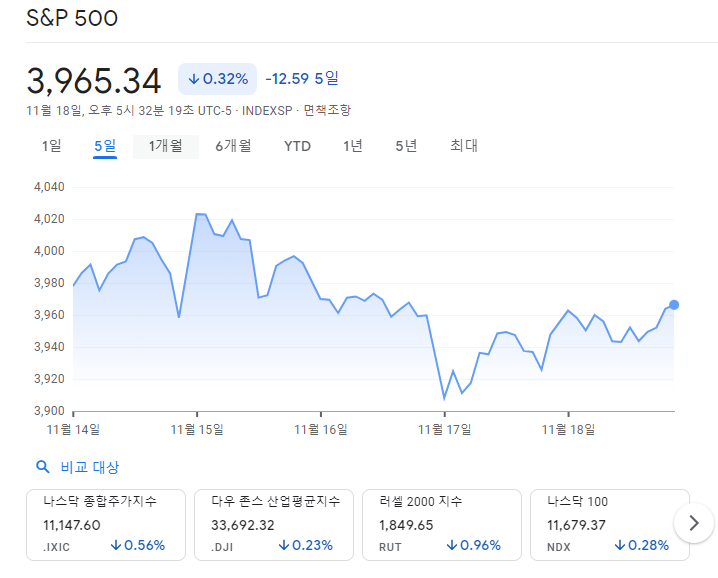Click the INDEXSP label

coord(267,111)
